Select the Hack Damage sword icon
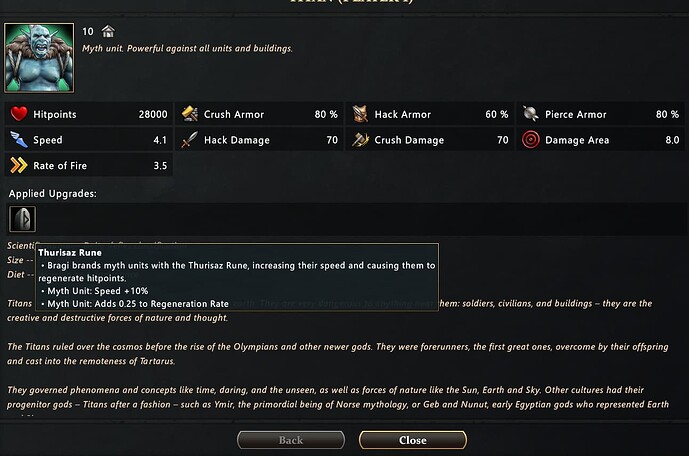Screen dimensions: 689x456 pyautogui.click(x=190, y=140)
